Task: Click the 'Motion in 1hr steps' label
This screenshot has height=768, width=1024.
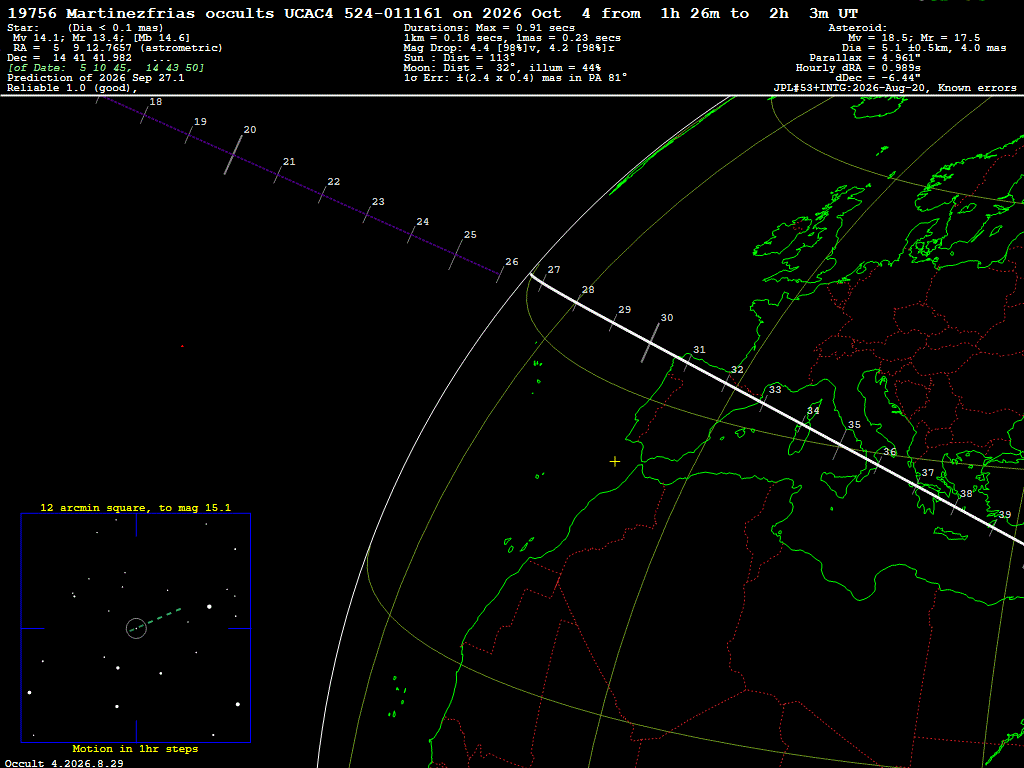Action: [x=135, y=748]
